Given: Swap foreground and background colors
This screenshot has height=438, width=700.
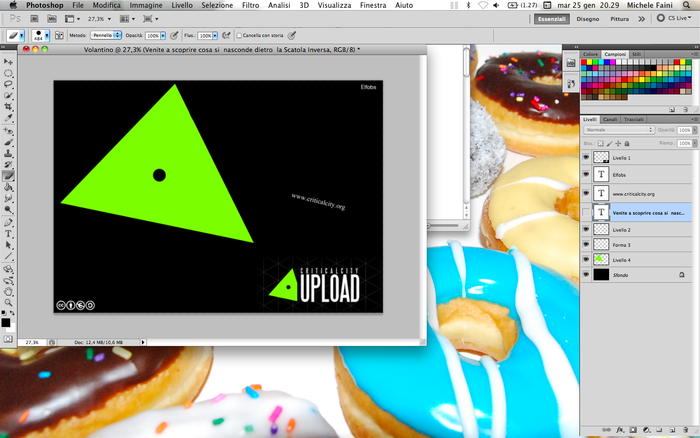Looking at the screenshot, I should (x=12, y=313).
